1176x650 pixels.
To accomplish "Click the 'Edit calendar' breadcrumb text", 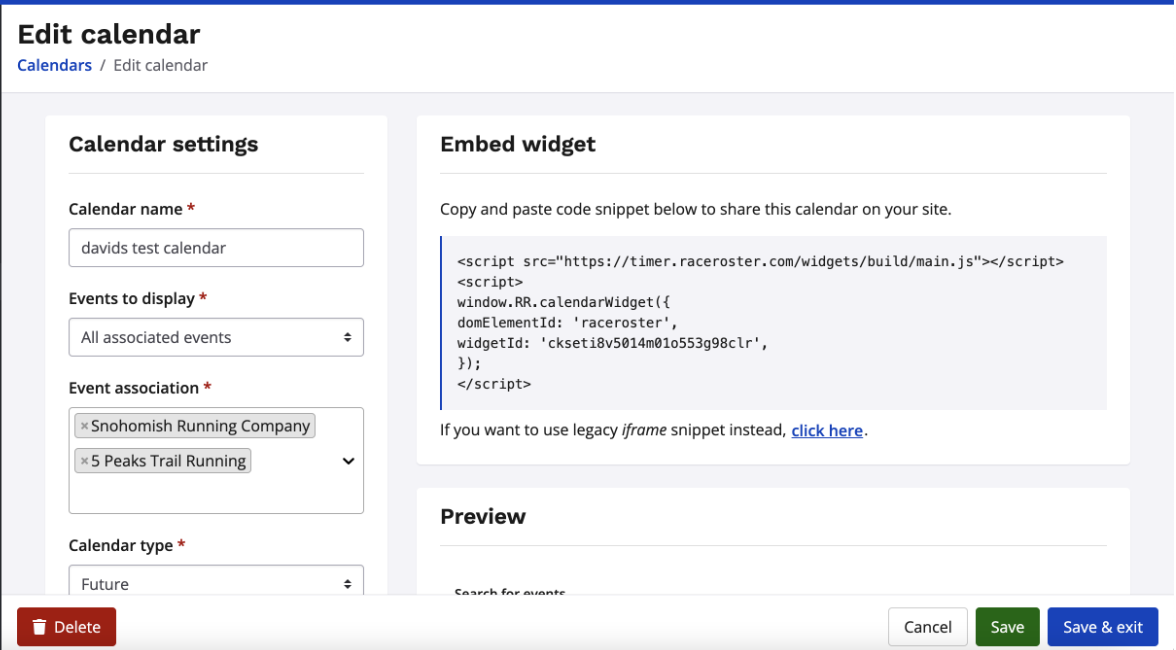I will [160, 65].
